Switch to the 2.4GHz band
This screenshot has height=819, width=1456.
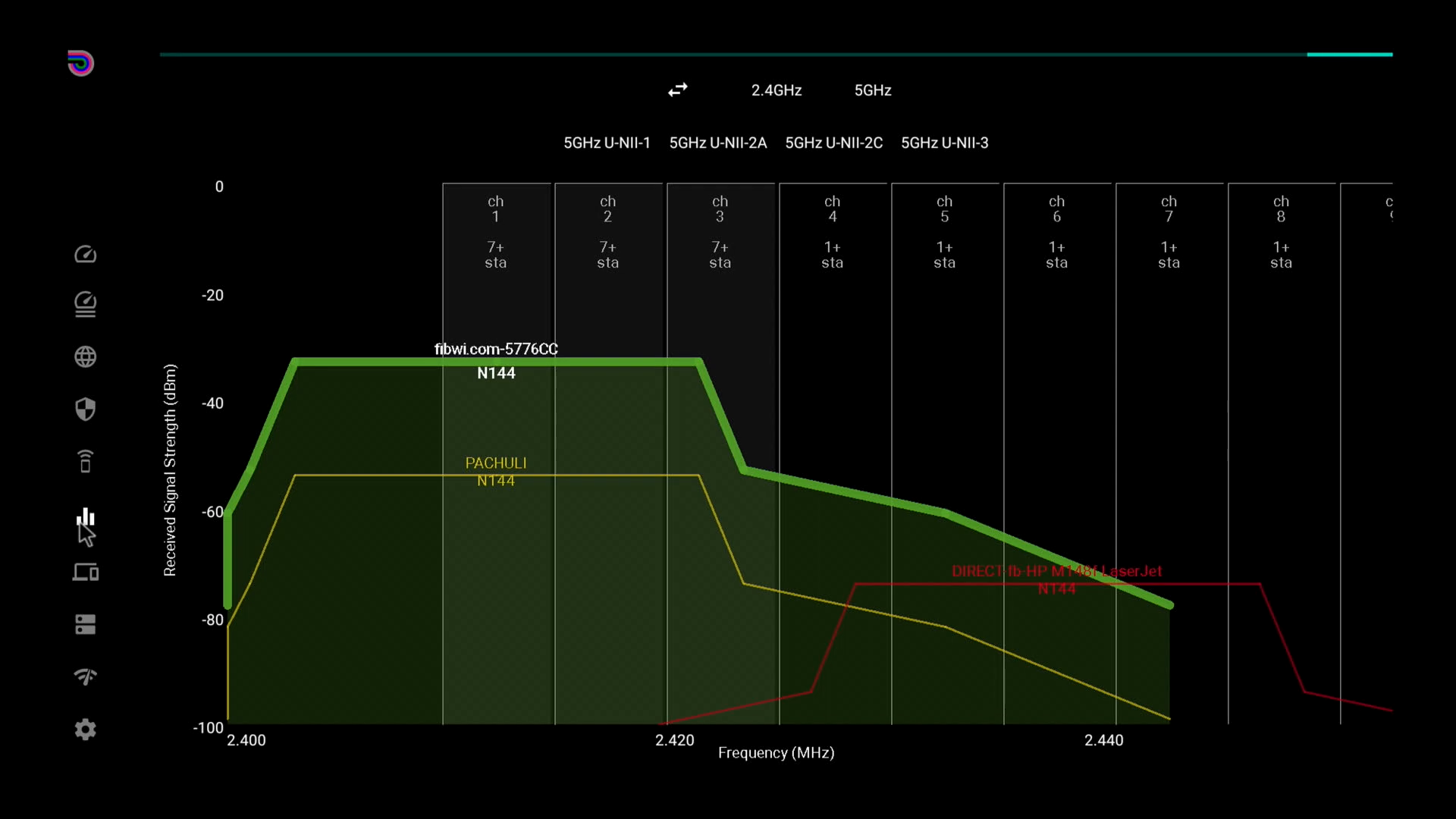[776, 90]
